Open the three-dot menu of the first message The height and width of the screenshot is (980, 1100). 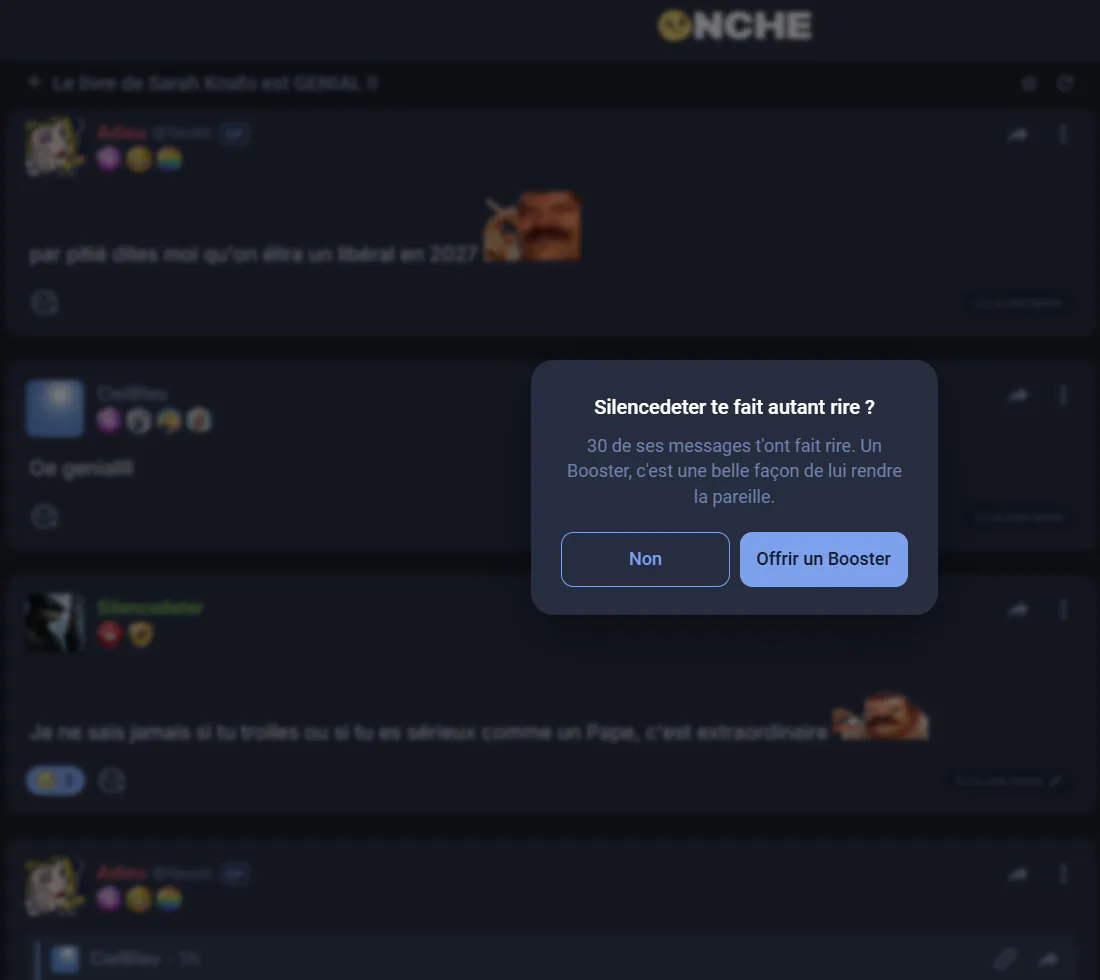(x=1063, y=134)
